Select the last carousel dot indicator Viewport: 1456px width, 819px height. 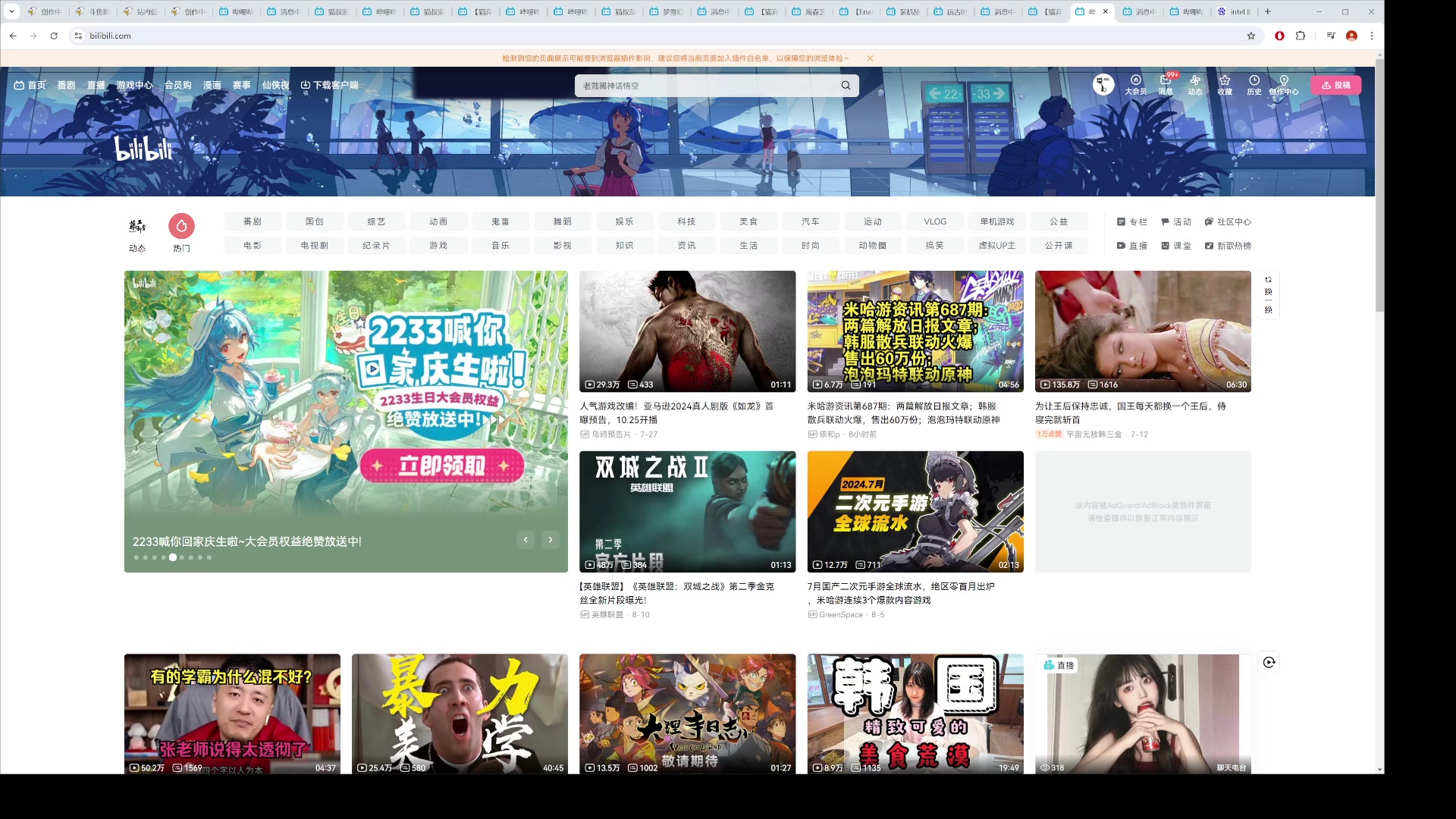pyautogui.click(x=209, y=557)
